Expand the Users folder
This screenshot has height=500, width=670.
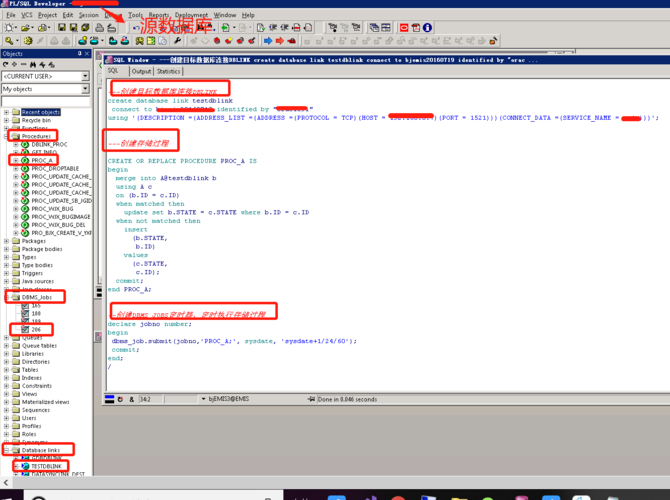[6, 418]
